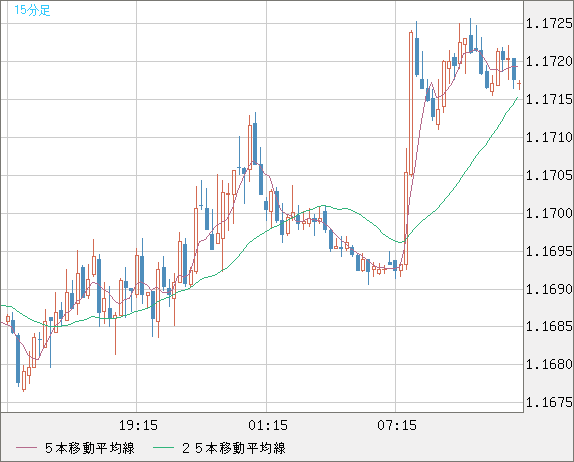Click the 1.1695 price axis label
The height and width of the screenshot is (462, 574).
point(549,251)
